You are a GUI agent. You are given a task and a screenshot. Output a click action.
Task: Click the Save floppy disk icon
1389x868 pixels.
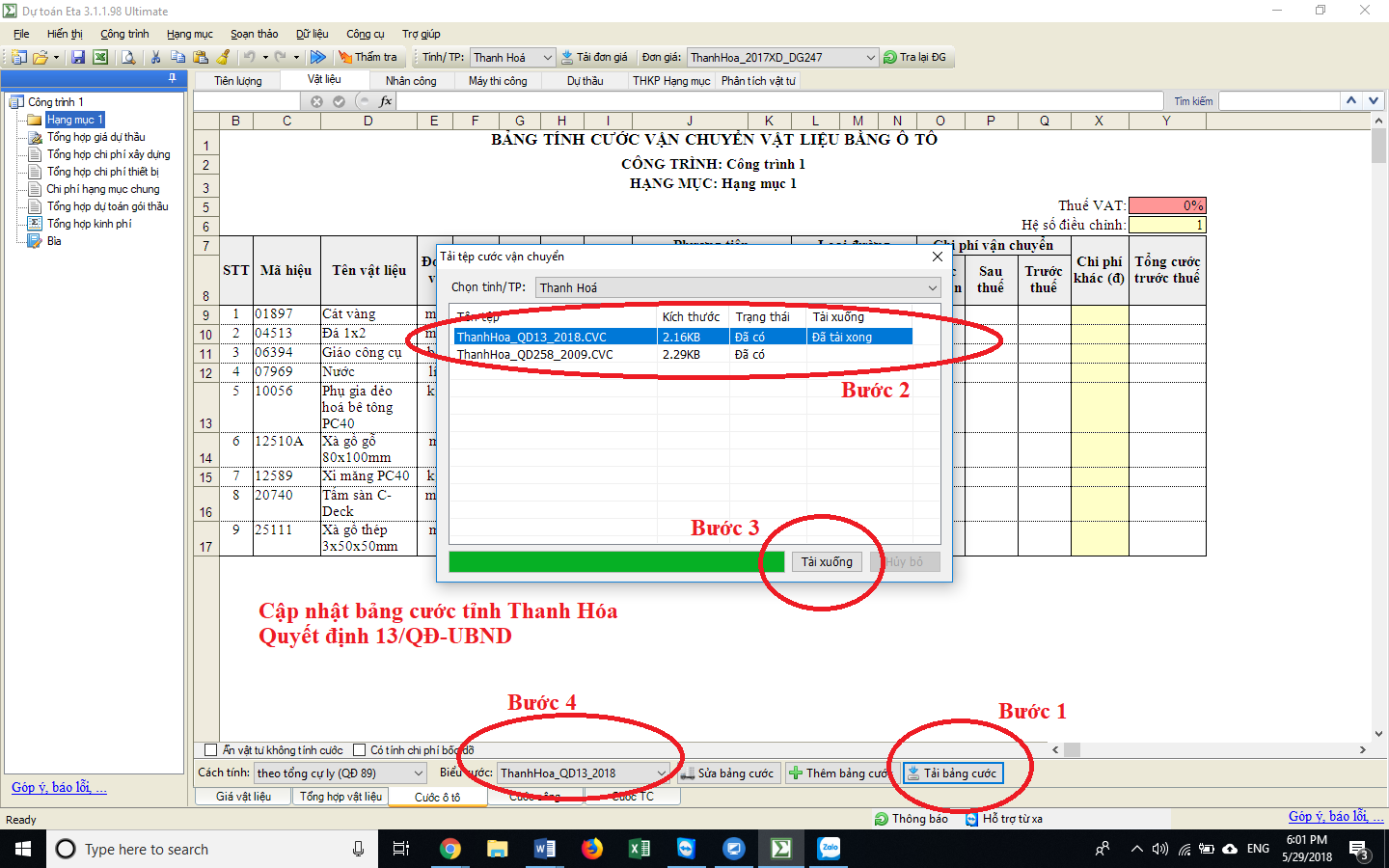tap(78, 58)
